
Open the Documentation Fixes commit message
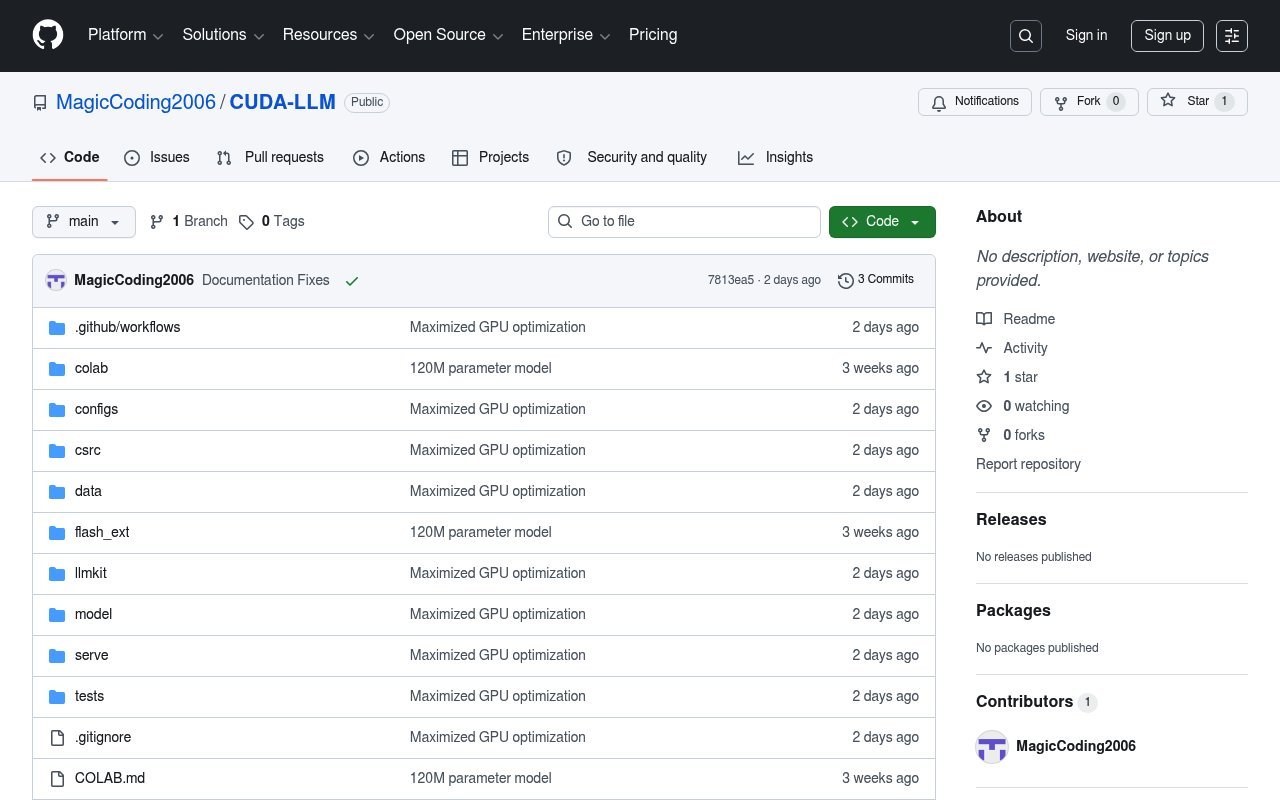(266, 281)
